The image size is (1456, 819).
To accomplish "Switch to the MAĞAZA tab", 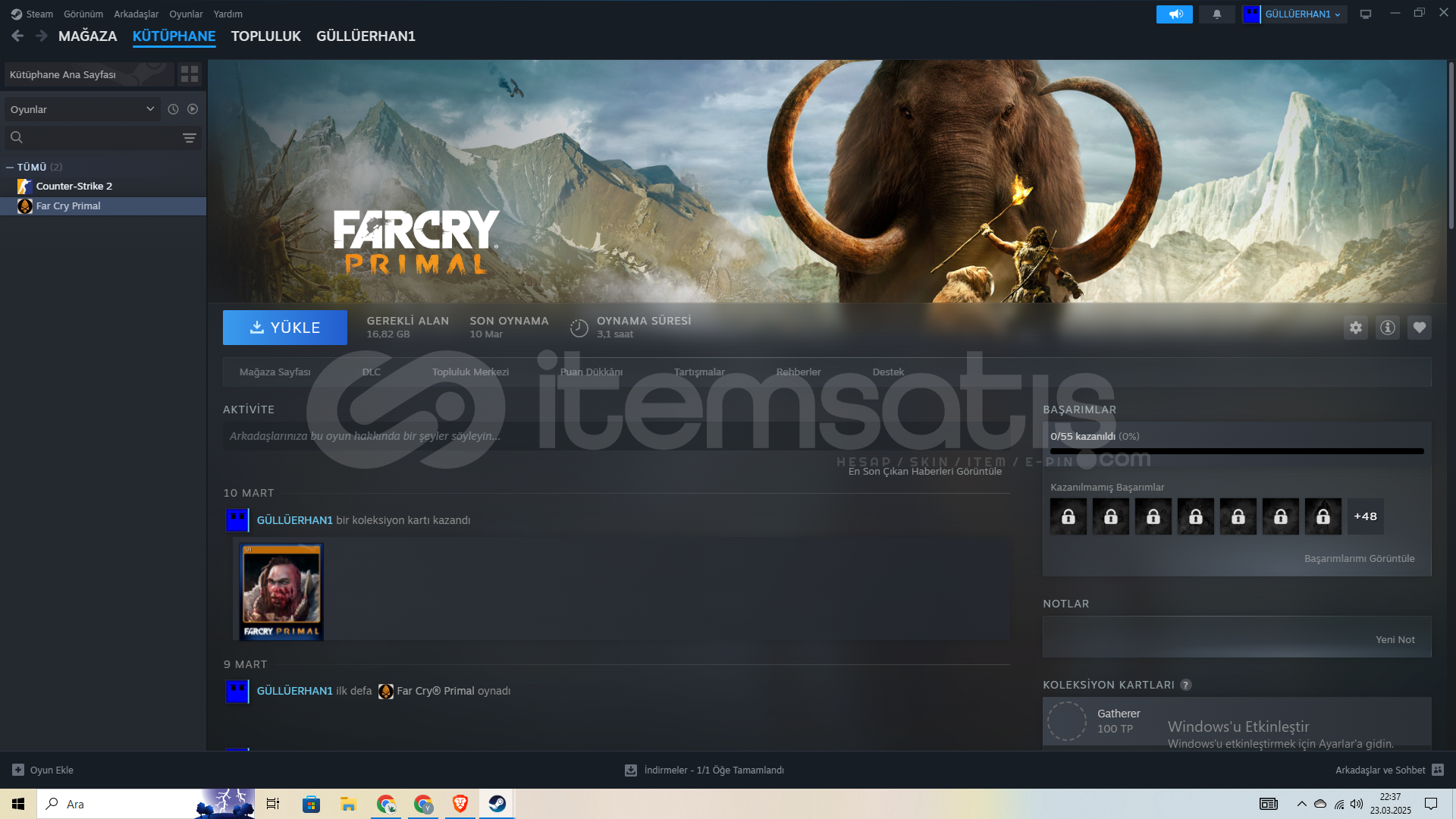I will click(x=87, y=36).
